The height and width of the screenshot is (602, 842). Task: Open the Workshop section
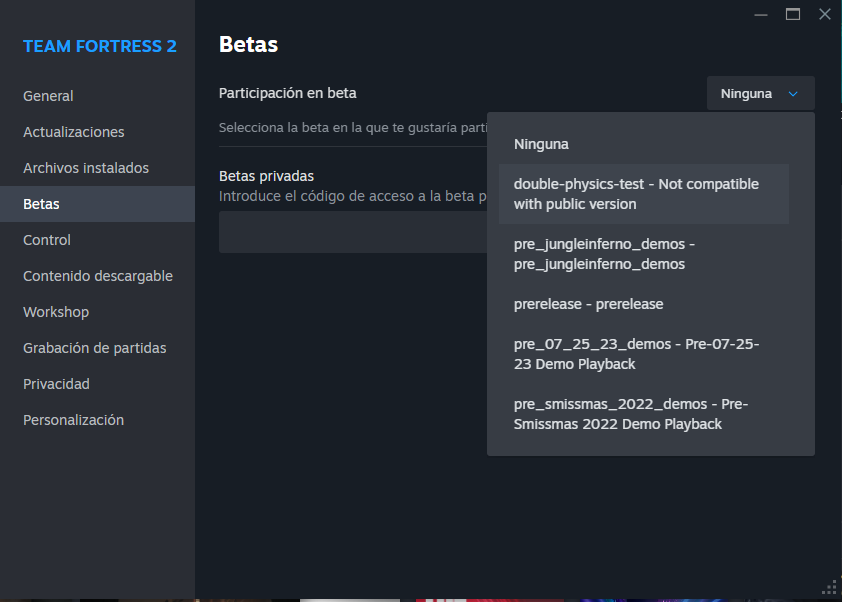pos(55,312)
